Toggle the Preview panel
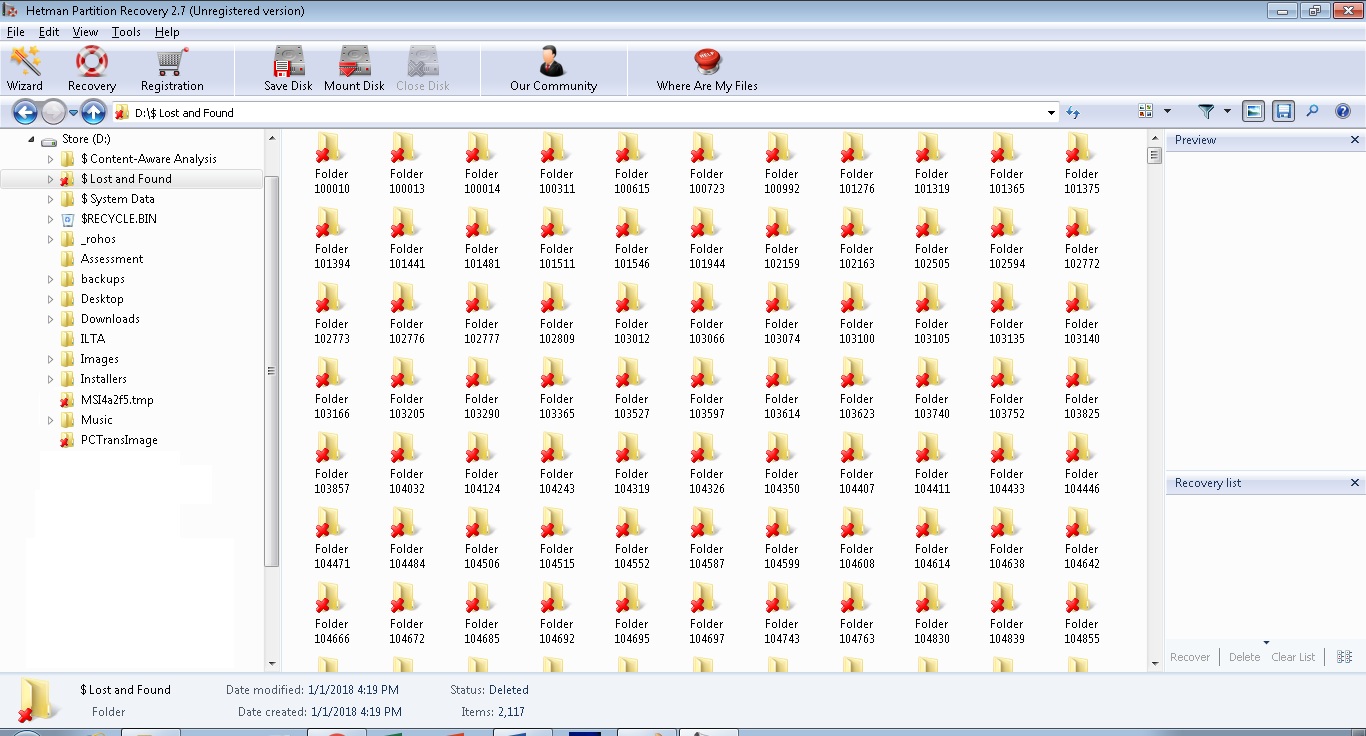Viewport: 1366px width, 736px height. pyautogui.click(x=1253, y=111)
